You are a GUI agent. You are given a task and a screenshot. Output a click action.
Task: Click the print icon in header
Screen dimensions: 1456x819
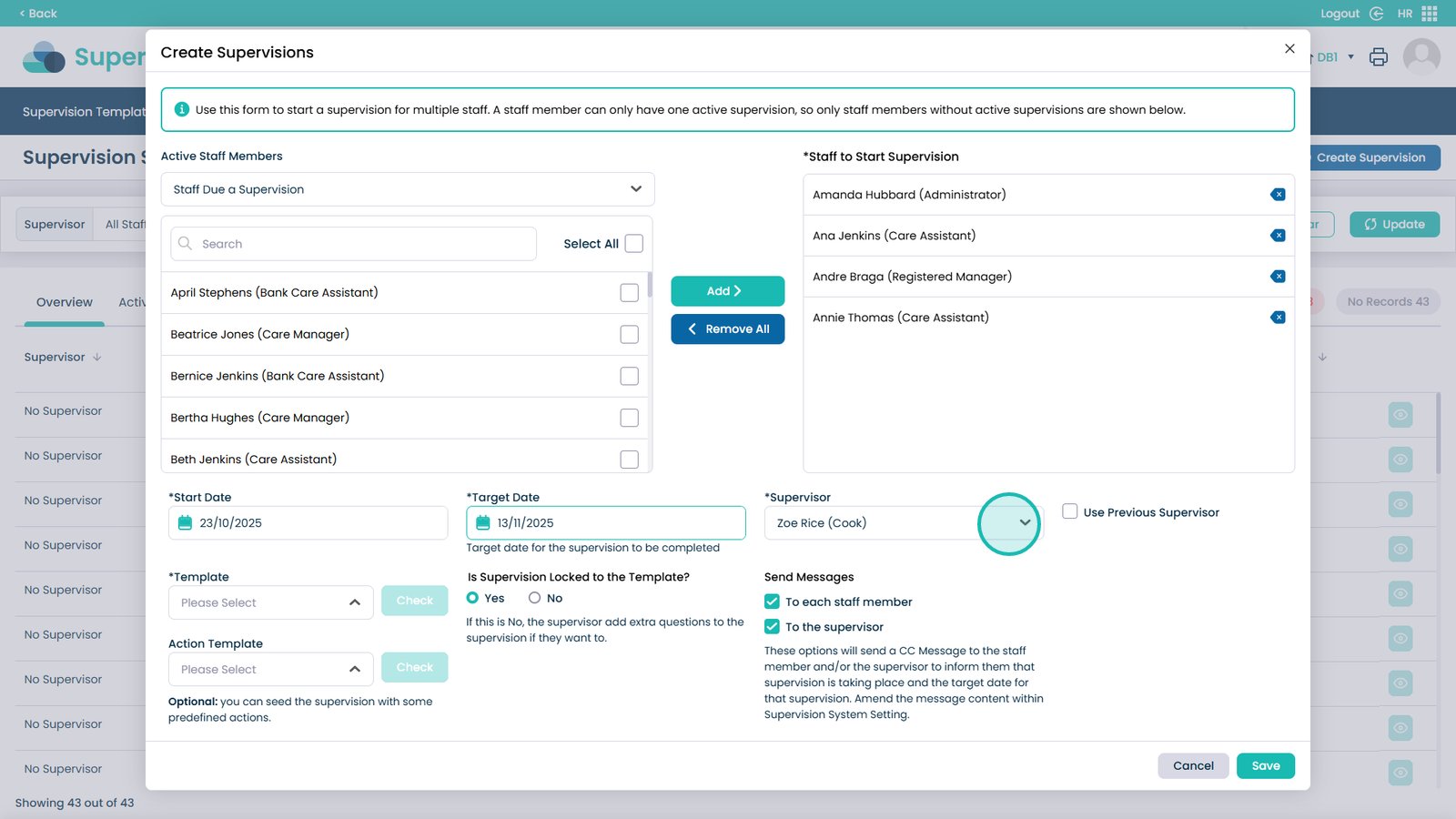[x=1379, y=57]
